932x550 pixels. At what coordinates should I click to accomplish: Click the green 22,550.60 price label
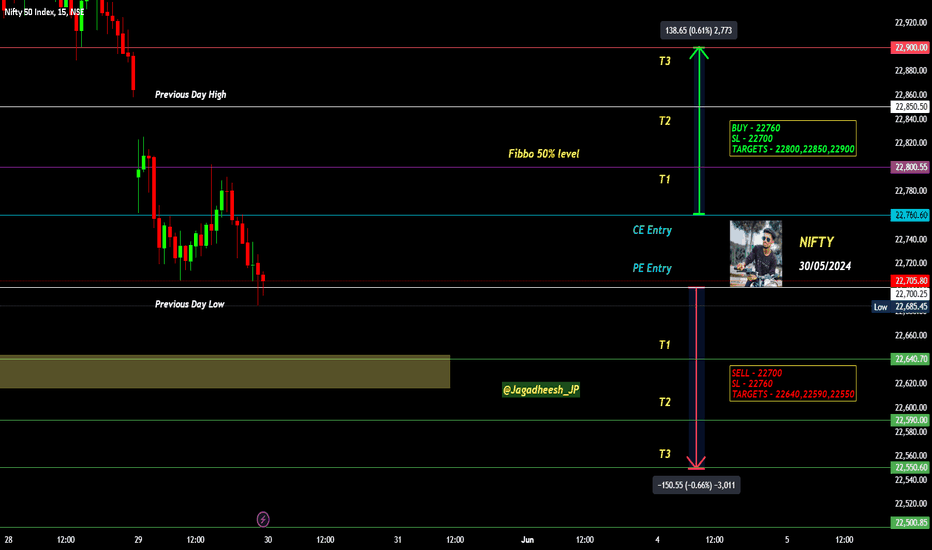click(x=909, y=468)
